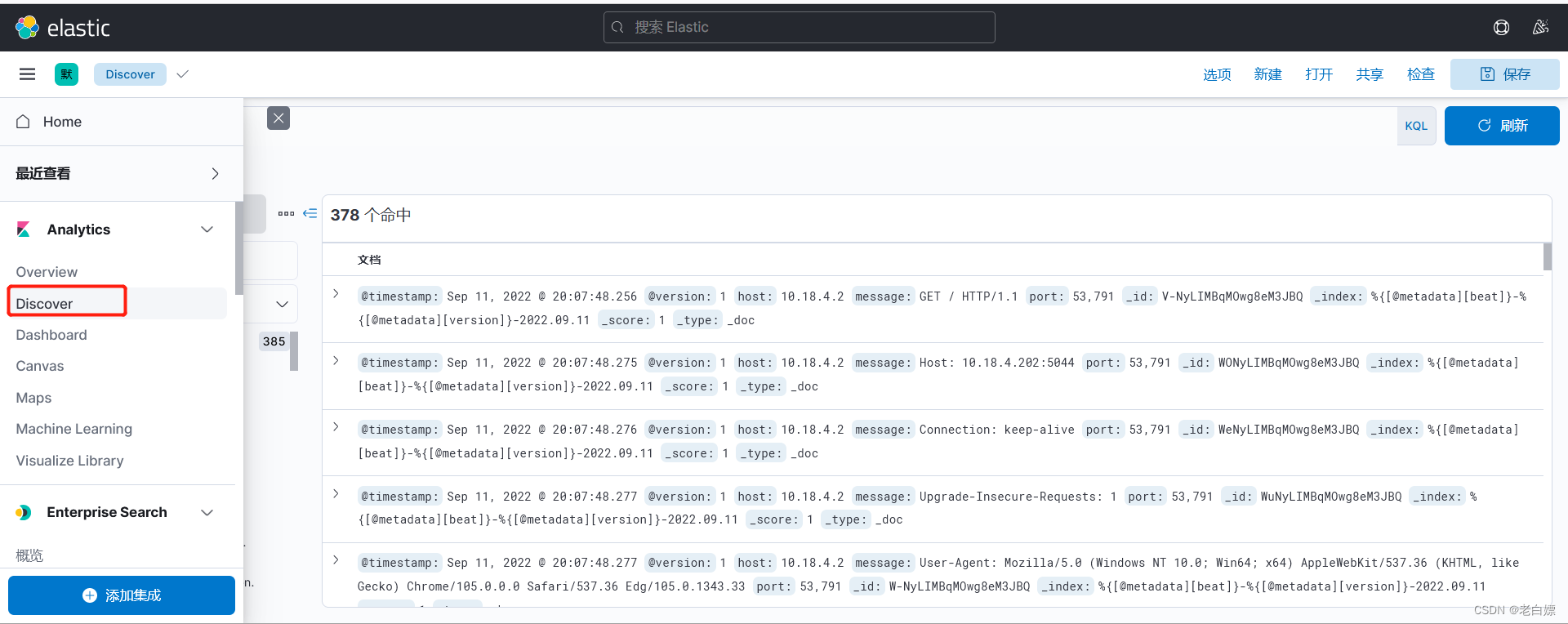
Task: Expand the document with message Host: 10.18.4.202:5044
Action: (336, 360)
